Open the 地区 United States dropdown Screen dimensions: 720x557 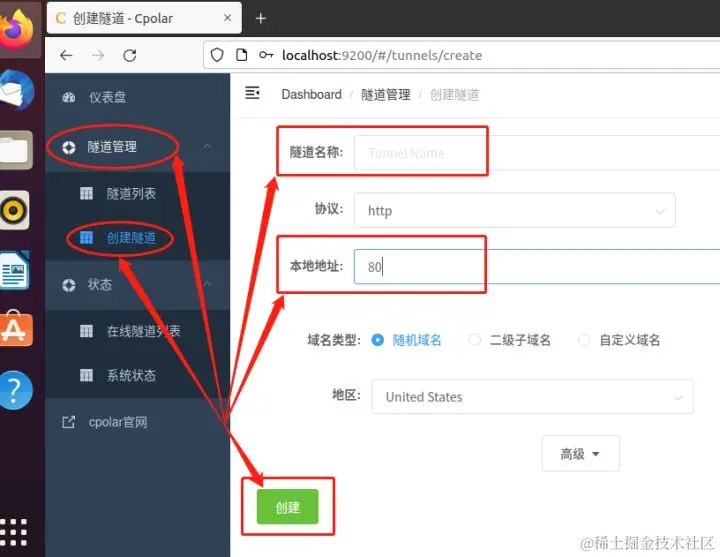click(x=532, y=397)
